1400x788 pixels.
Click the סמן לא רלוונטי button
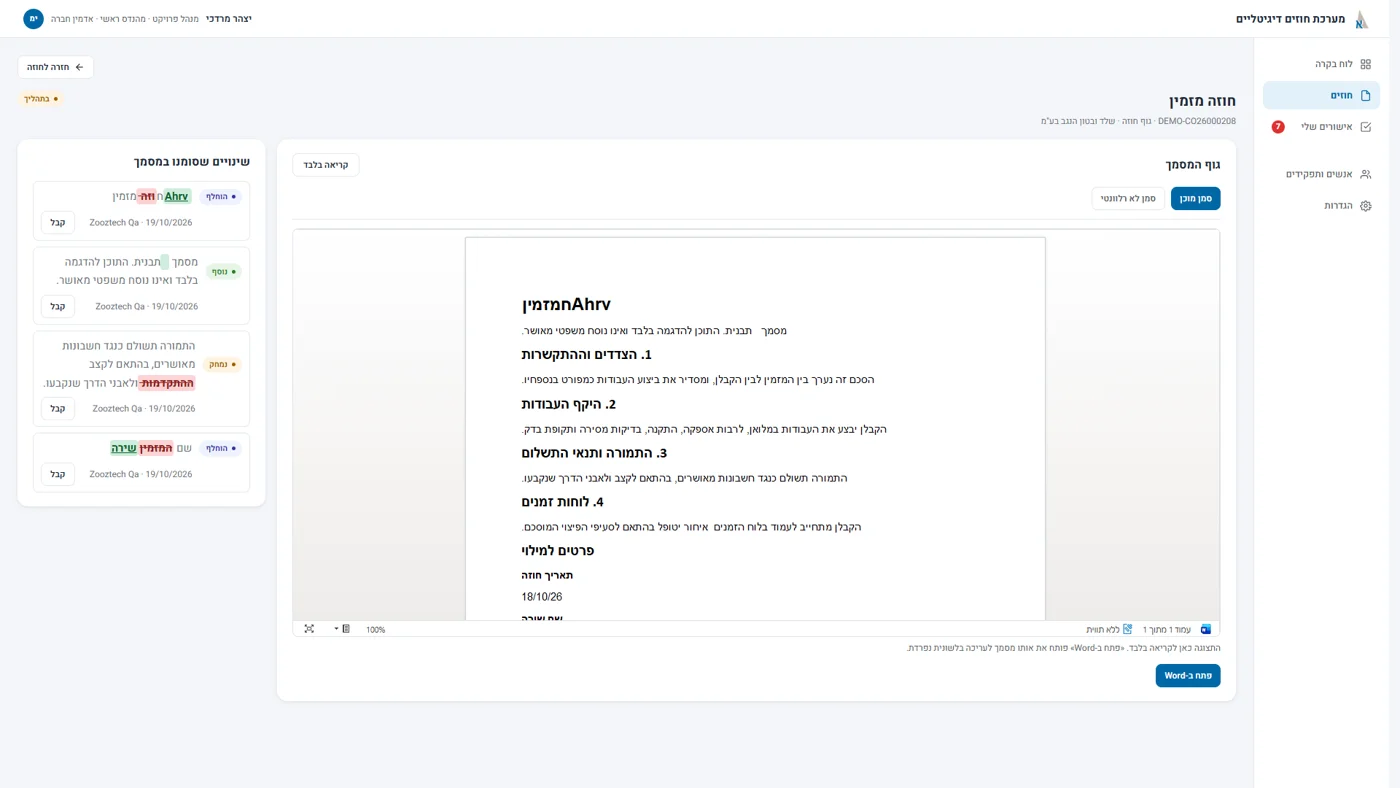click(1128, 199)
